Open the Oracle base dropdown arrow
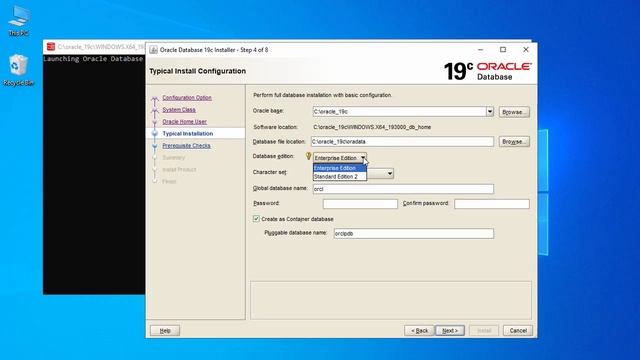 point(490,111)
